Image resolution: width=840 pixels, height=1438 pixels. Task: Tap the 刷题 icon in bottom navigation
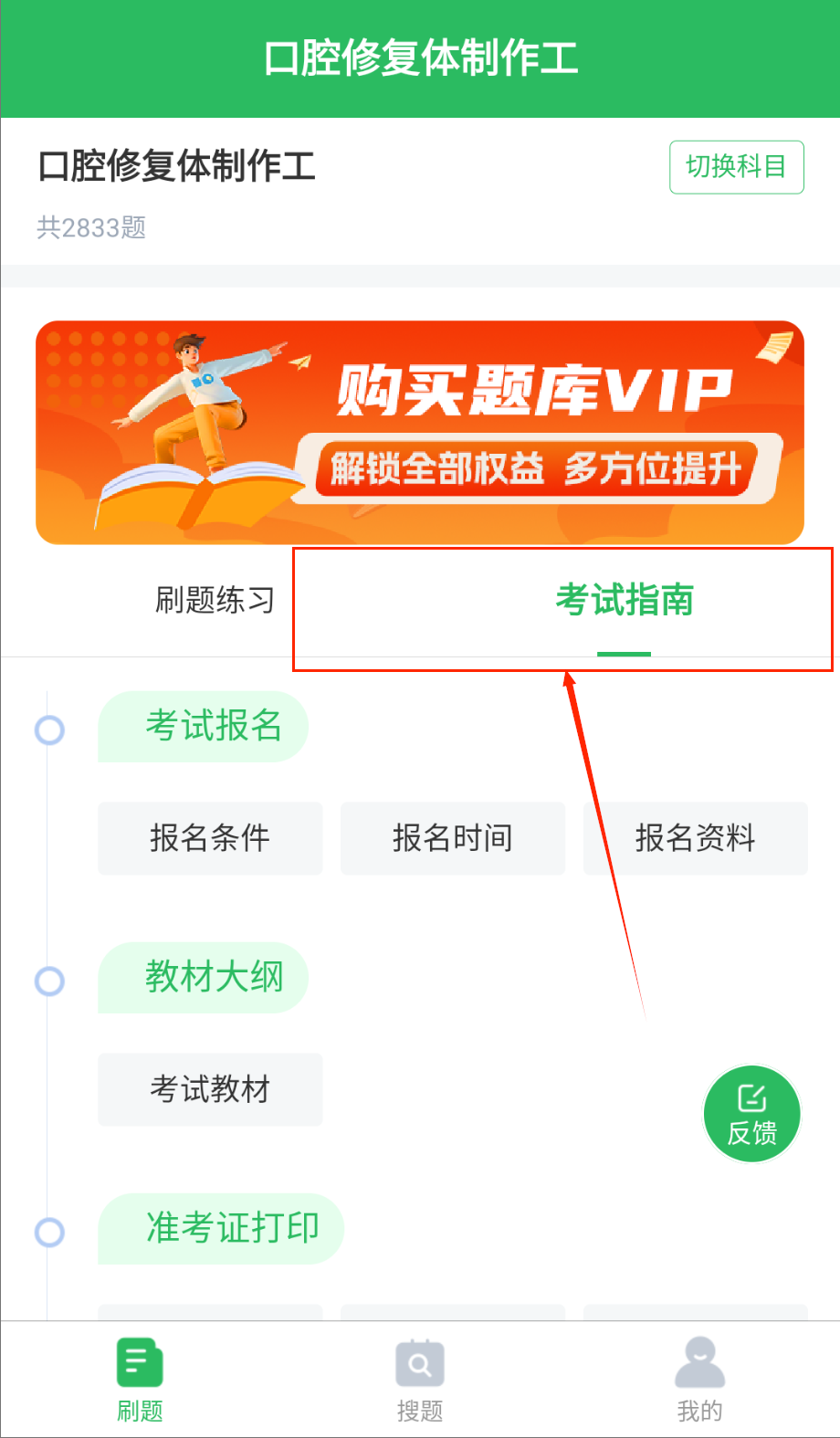coord(140,1363)
